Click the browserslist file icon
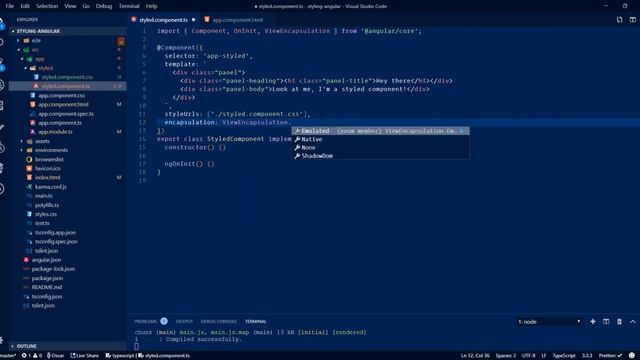The height and width of the screenshot is (360, 640). [29, 160]
